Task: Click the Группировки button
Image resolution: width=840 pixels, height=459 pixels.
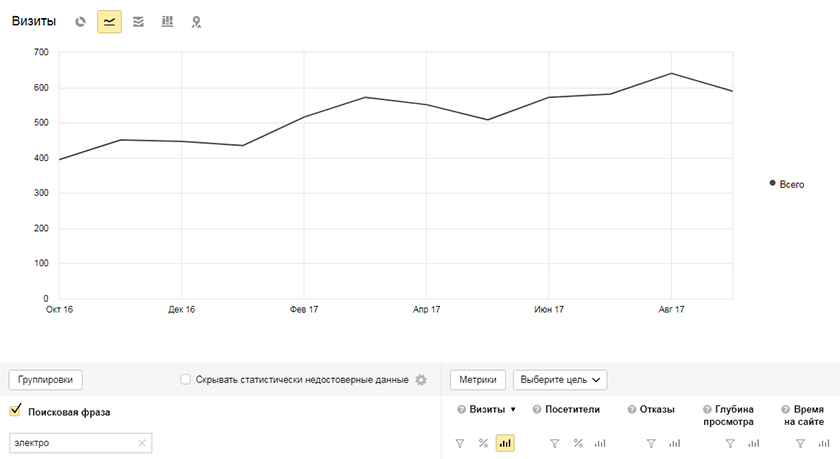Action: coord(46,380)
